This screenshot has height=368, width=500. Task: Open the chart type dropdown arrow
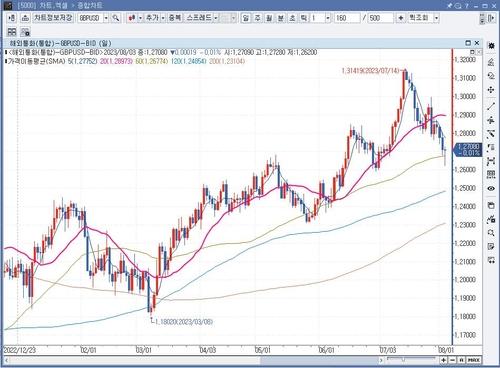click(x=140, y=18)
